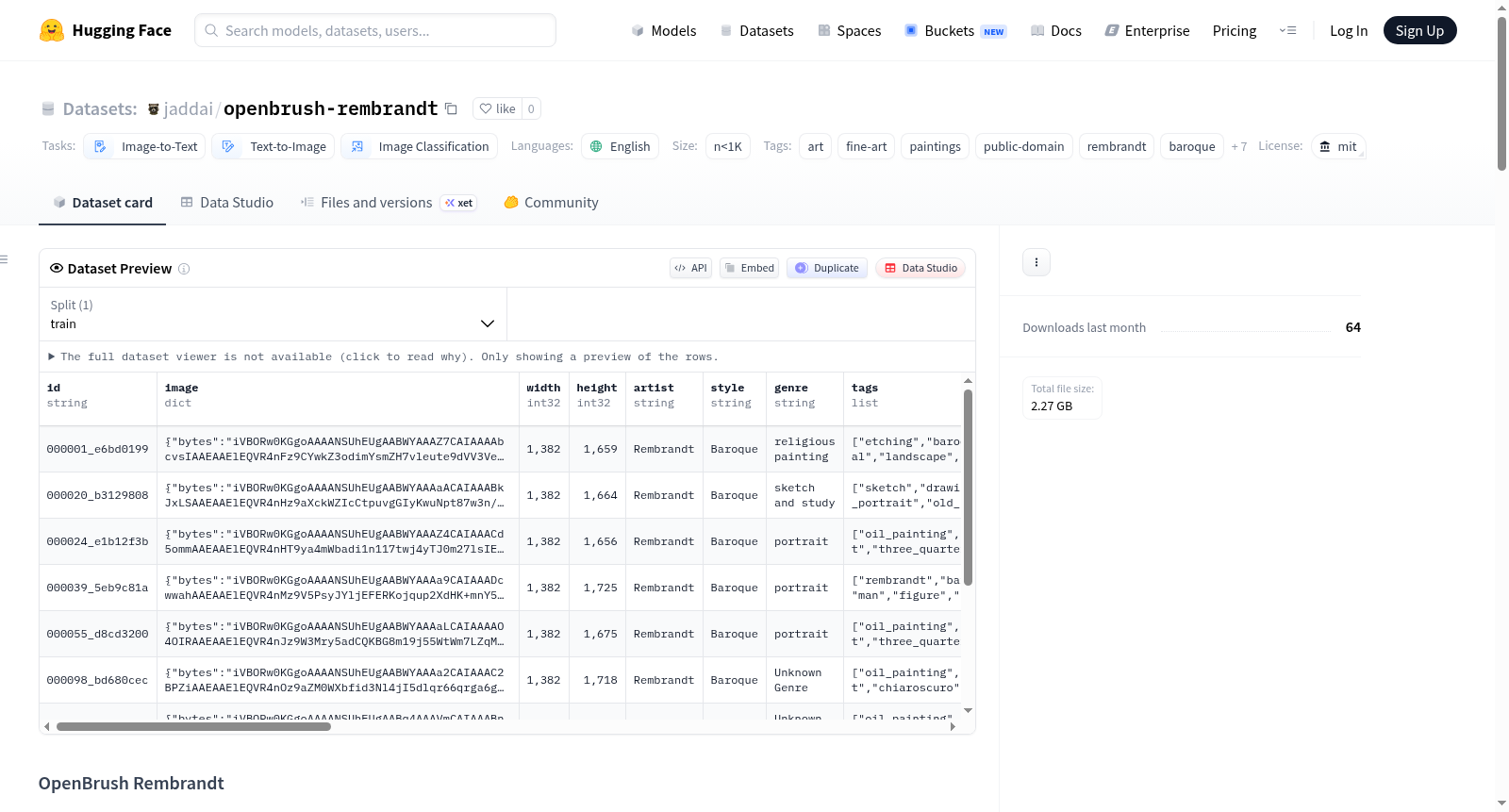Select cell 000020_b3129808
This screenshot has width=1509, height=812.
pos(97,495)
